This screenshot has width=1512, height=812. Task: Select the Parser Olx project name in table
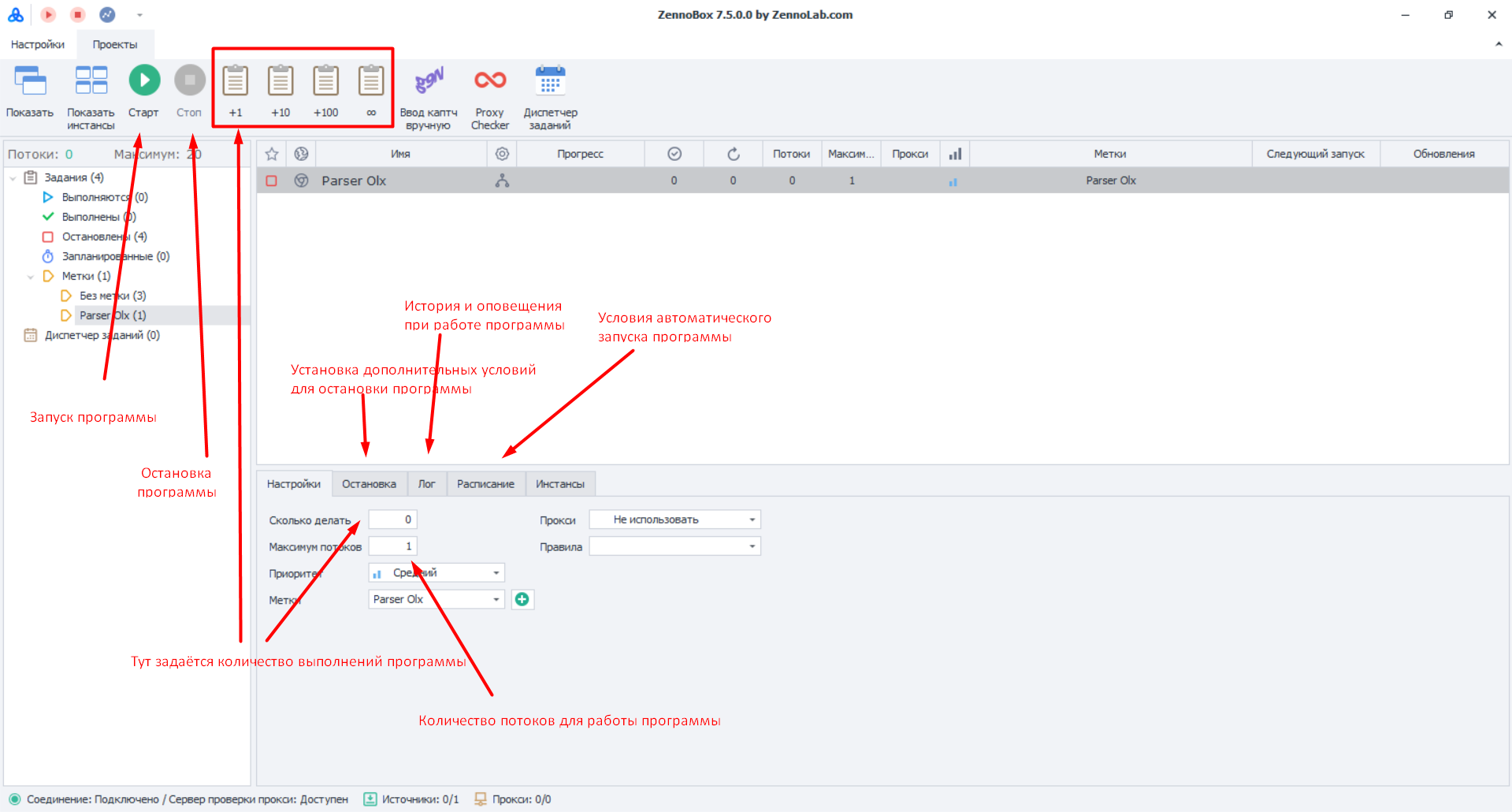[x=354, y=181]
